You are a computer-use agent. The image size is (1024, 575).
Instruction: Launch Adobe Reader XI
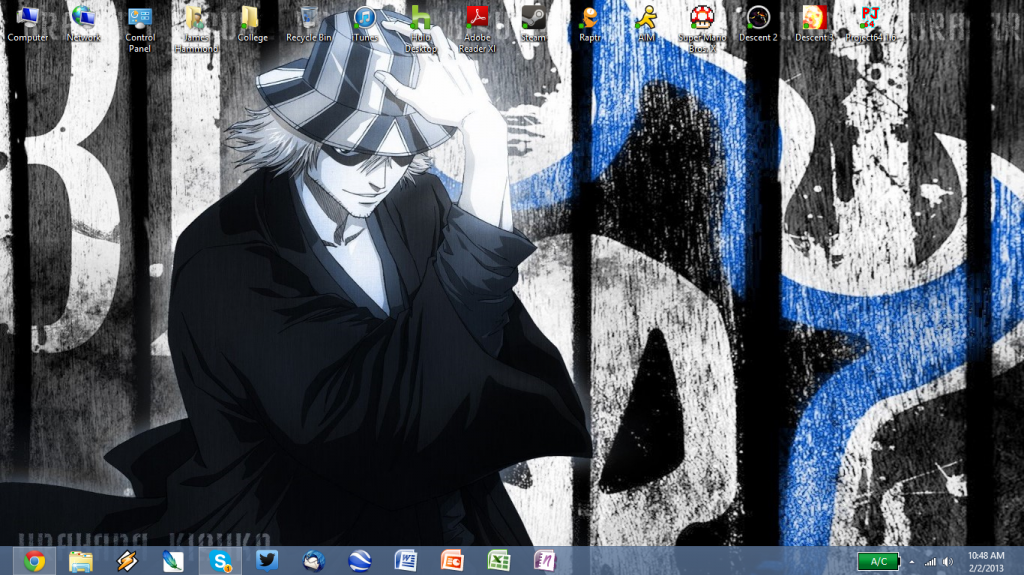coord(477,29)
